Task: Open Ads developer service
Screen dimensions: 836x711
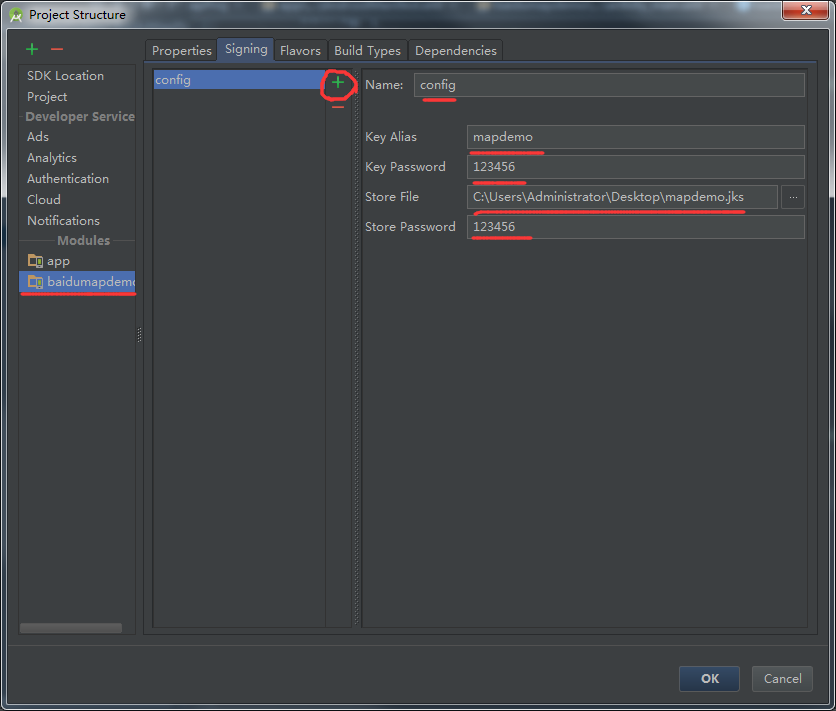Action: point(38,136)
